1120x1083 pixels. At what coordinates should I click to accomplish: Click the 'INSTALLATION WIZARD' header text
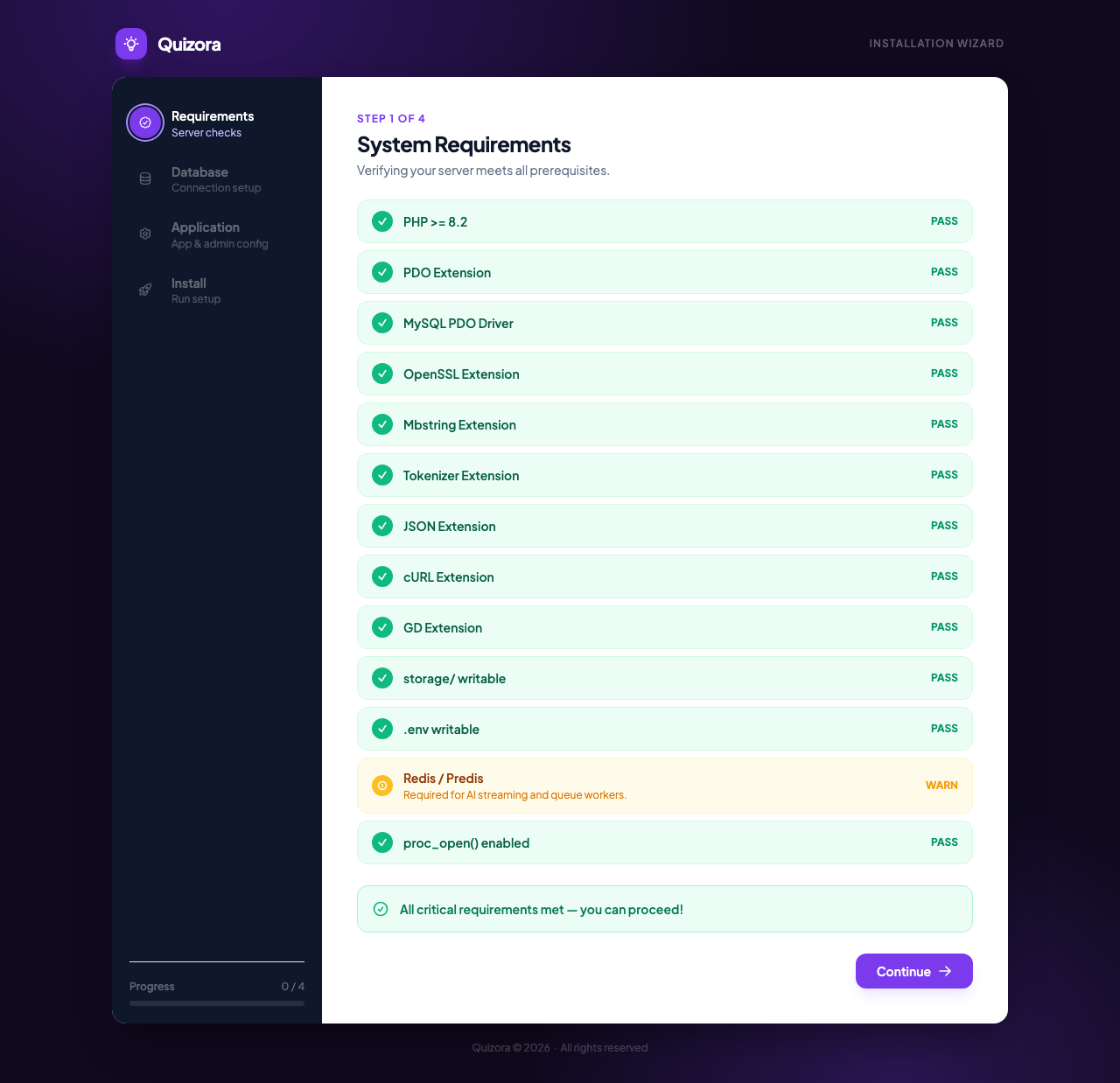tap(936, 44)
